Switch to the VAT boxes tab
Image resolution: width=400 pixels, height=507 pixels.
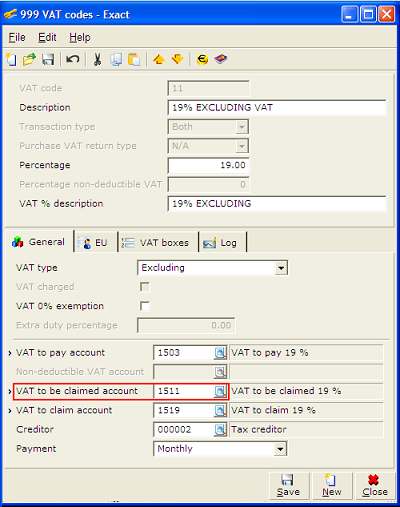[159, 242]
